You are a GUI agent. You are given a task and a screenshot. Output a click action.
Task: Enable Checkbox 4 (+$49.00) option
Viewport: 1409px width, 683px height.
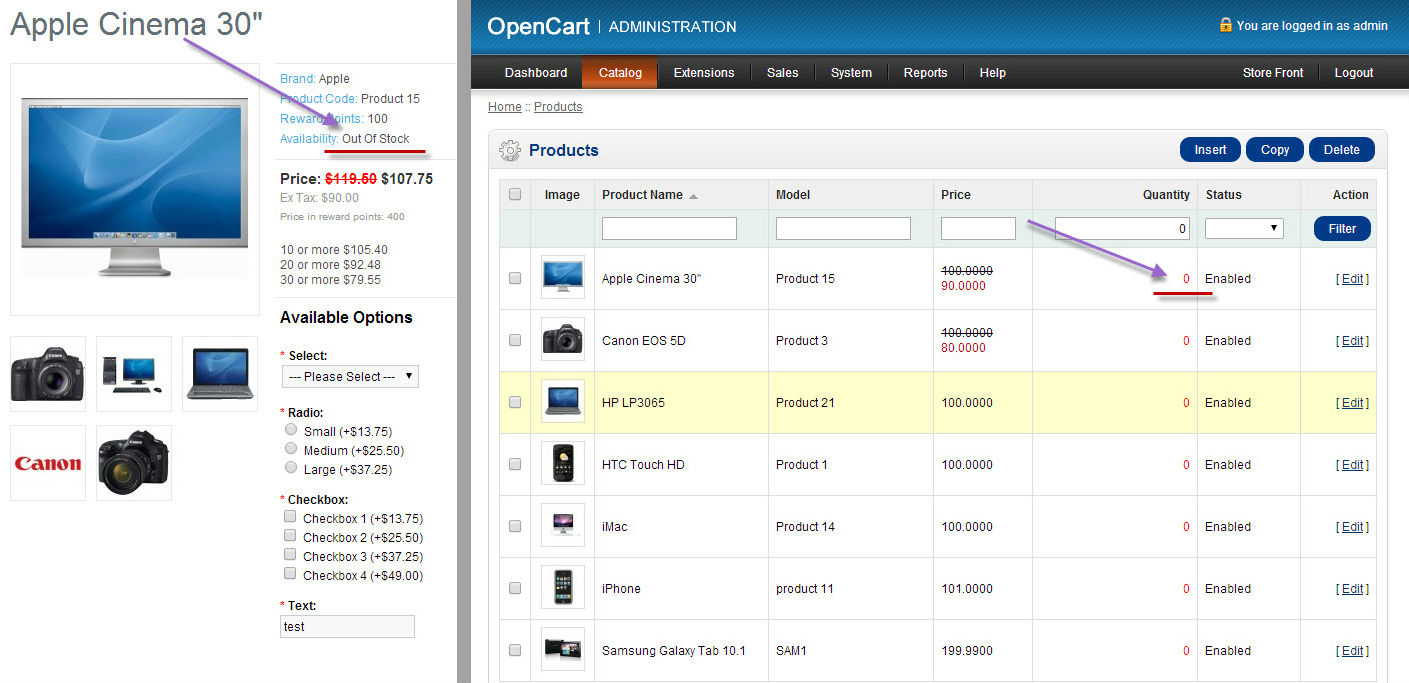coord(290,574)
